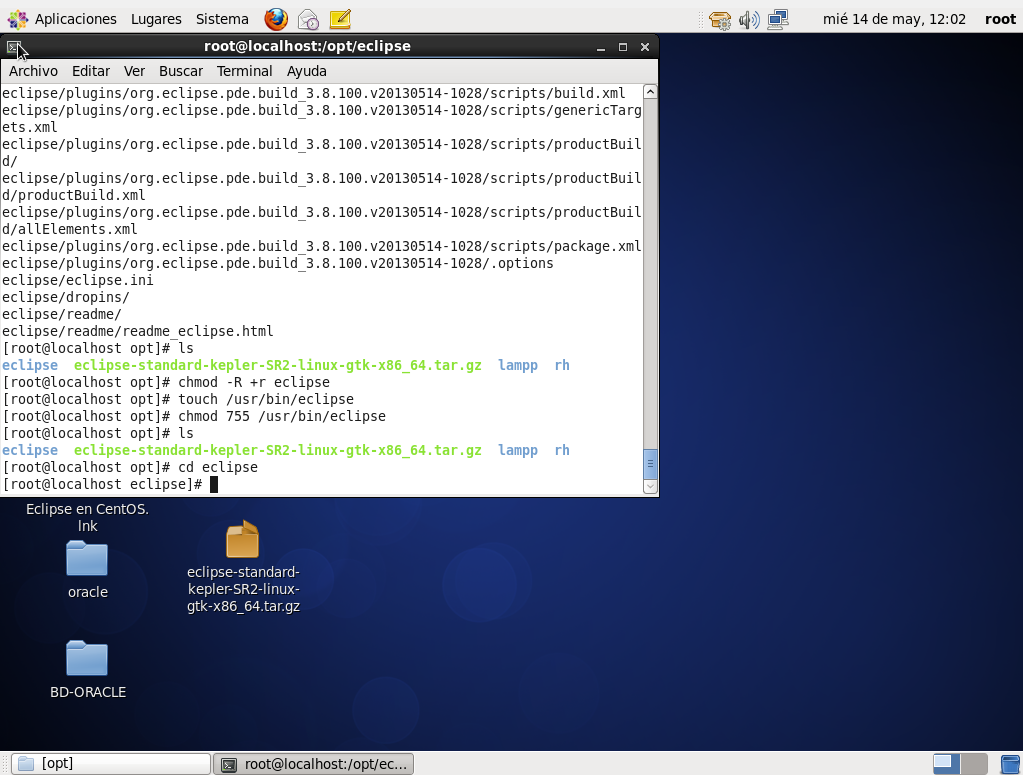
Task: Minimize the terminal window
Action: point(601,48)
